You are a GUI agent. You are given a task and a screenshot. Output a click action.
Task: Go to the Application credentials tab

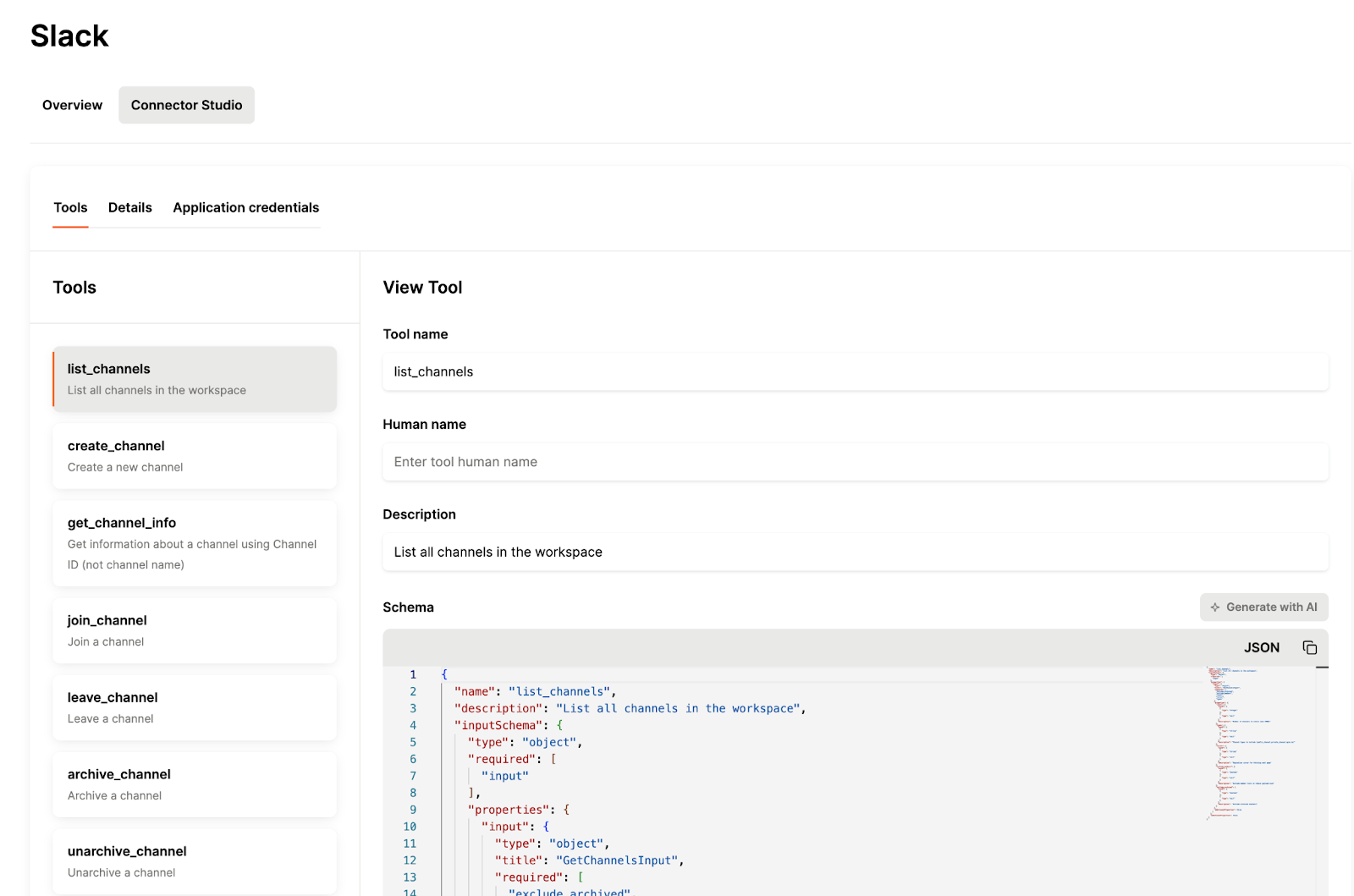pyautogui.click(x=246, y=207)
